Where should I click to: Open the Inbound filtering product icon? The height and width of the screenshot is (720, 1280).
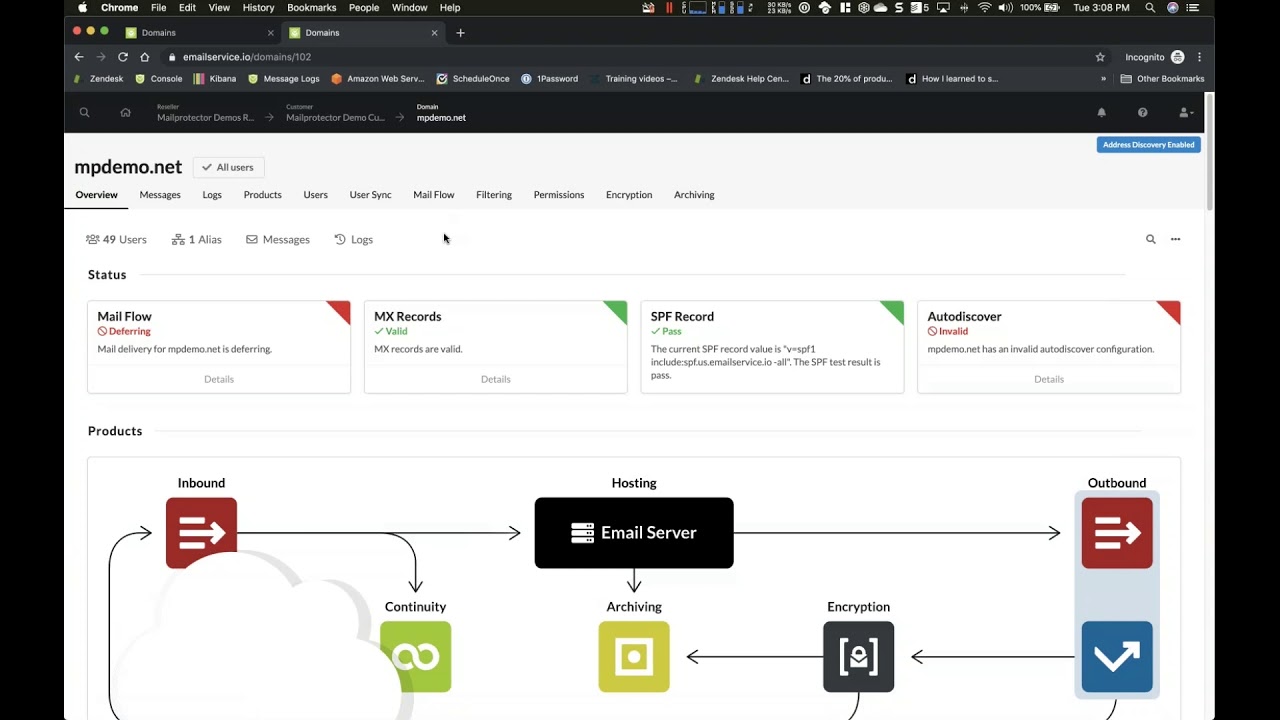pyautogui.click(x=201, y=533)
